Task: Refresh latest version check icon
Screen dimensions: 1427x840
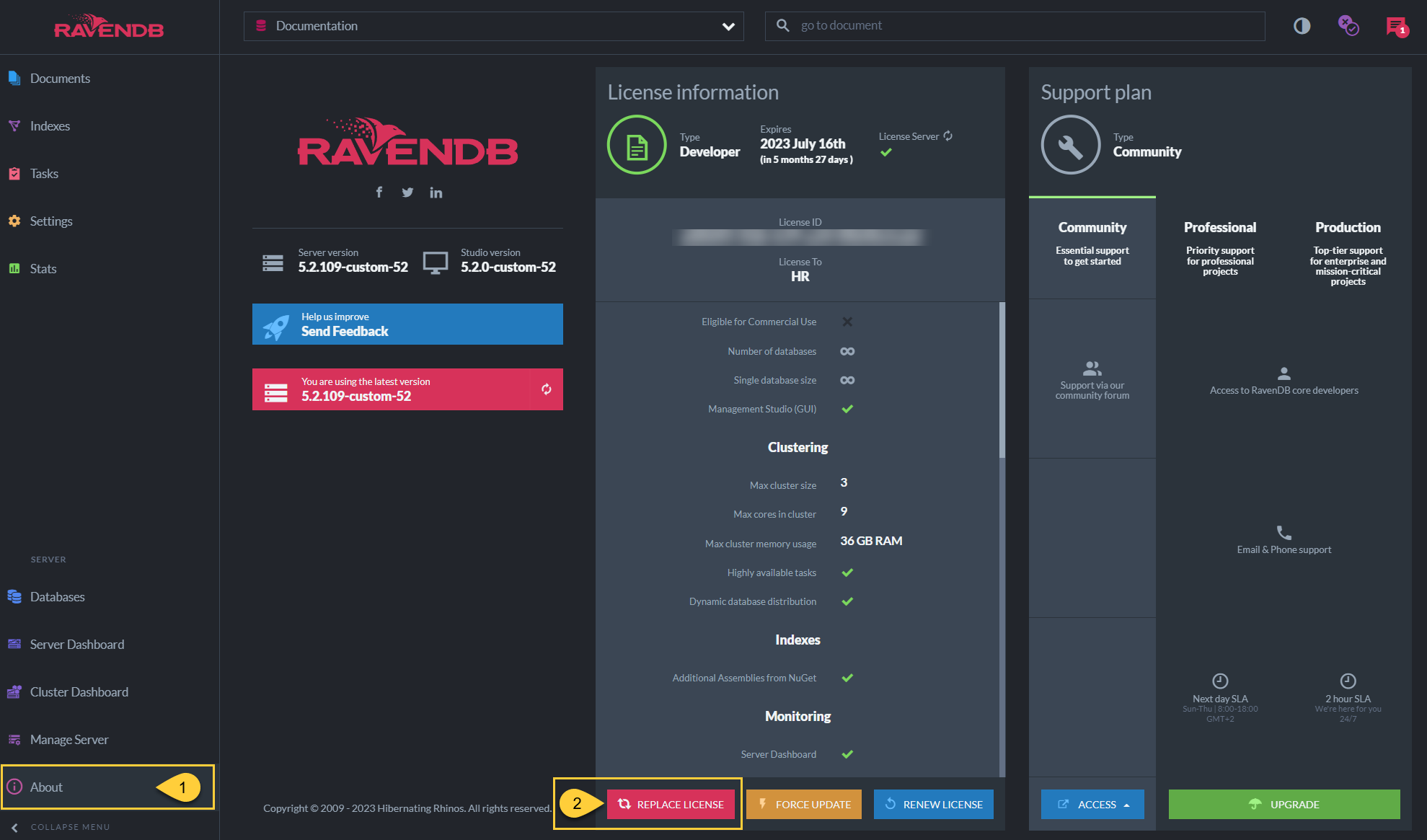Action: 547,389
